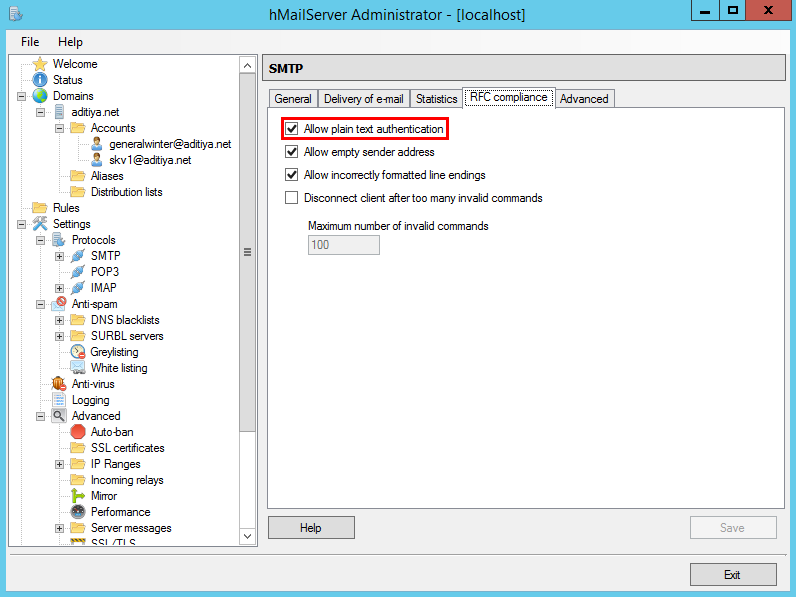
Task: Open the Help menu
Action: tap(70, 42)
